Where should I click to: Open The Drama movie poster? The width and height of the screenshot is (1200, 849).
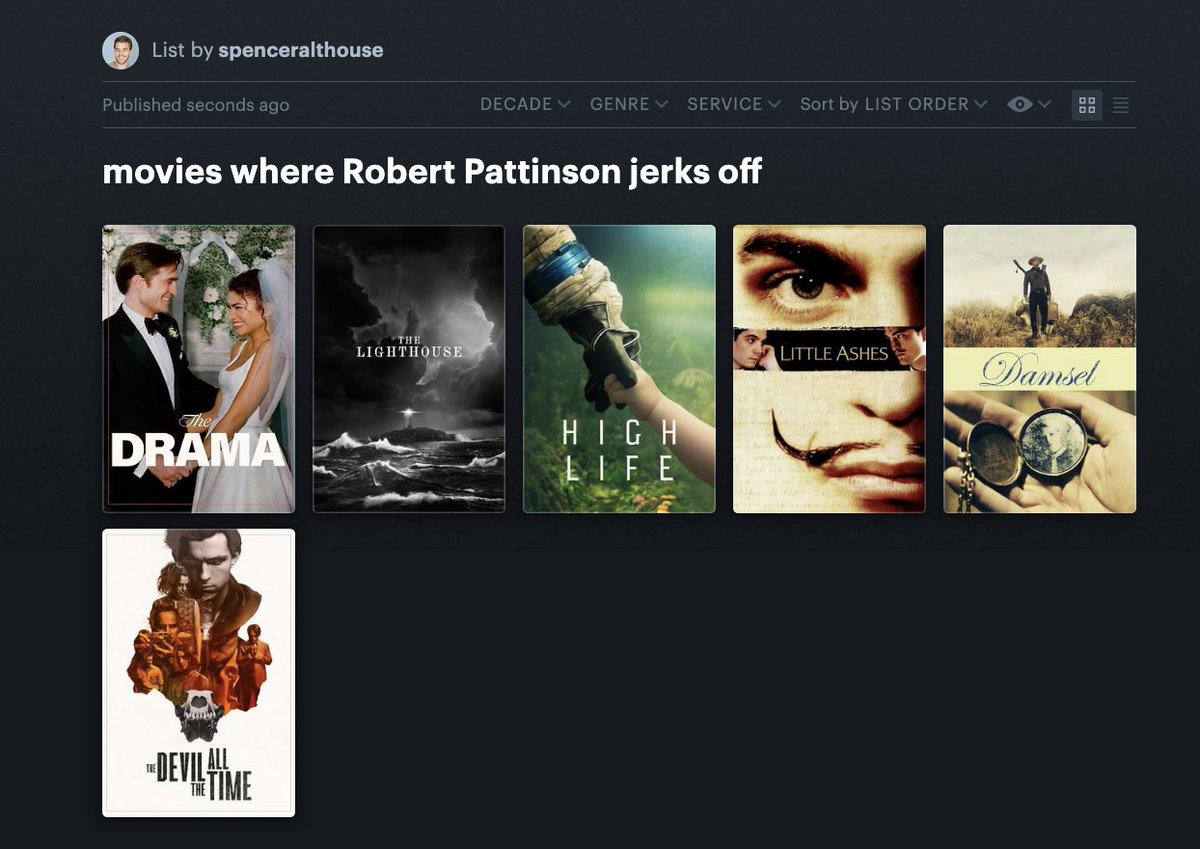coord(199,369)
